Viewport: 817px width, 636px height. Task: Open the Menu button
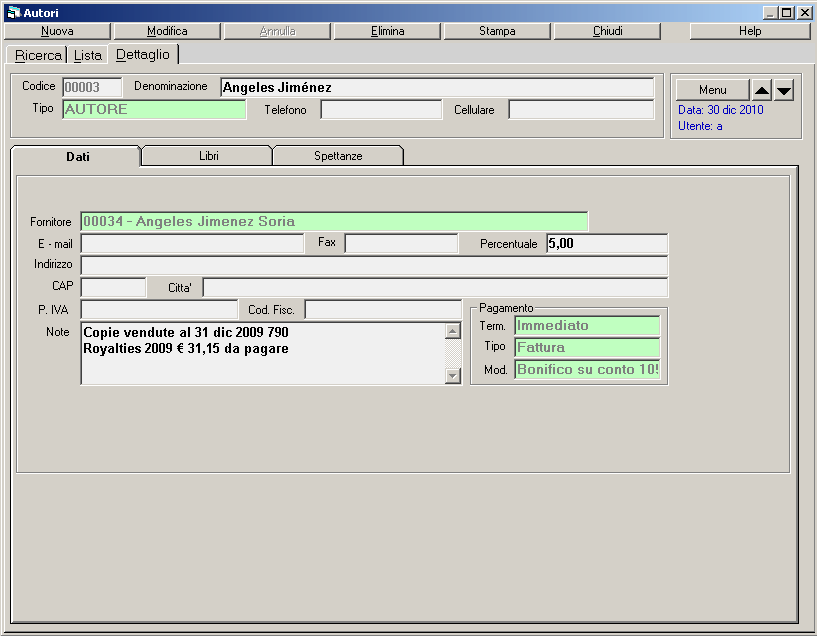713,90
